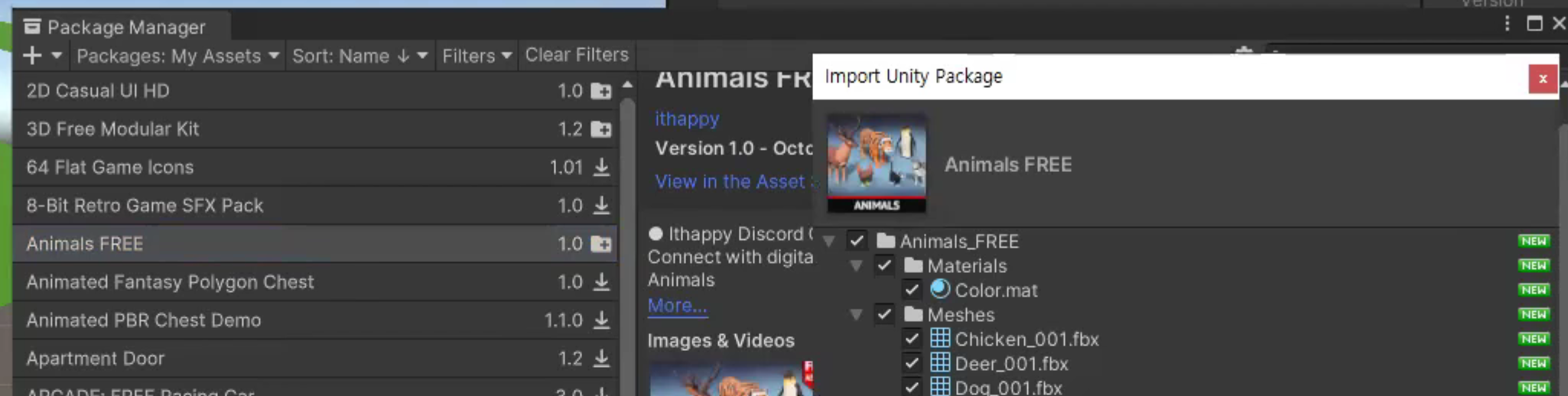Click import icon for 3D Free Modular Kit
1568x396 pixels.
(x=602, y=129)
